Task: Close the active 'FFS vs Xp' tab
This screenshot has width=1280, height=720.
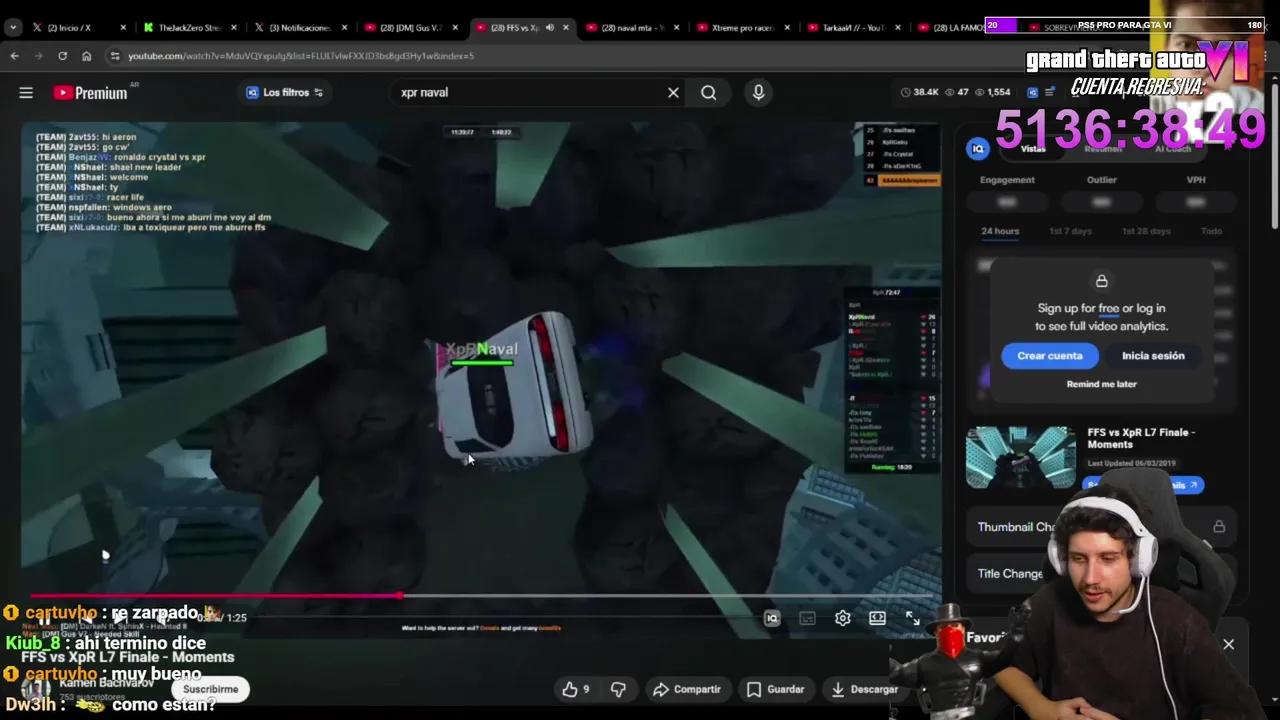Action: click(566, 28)
